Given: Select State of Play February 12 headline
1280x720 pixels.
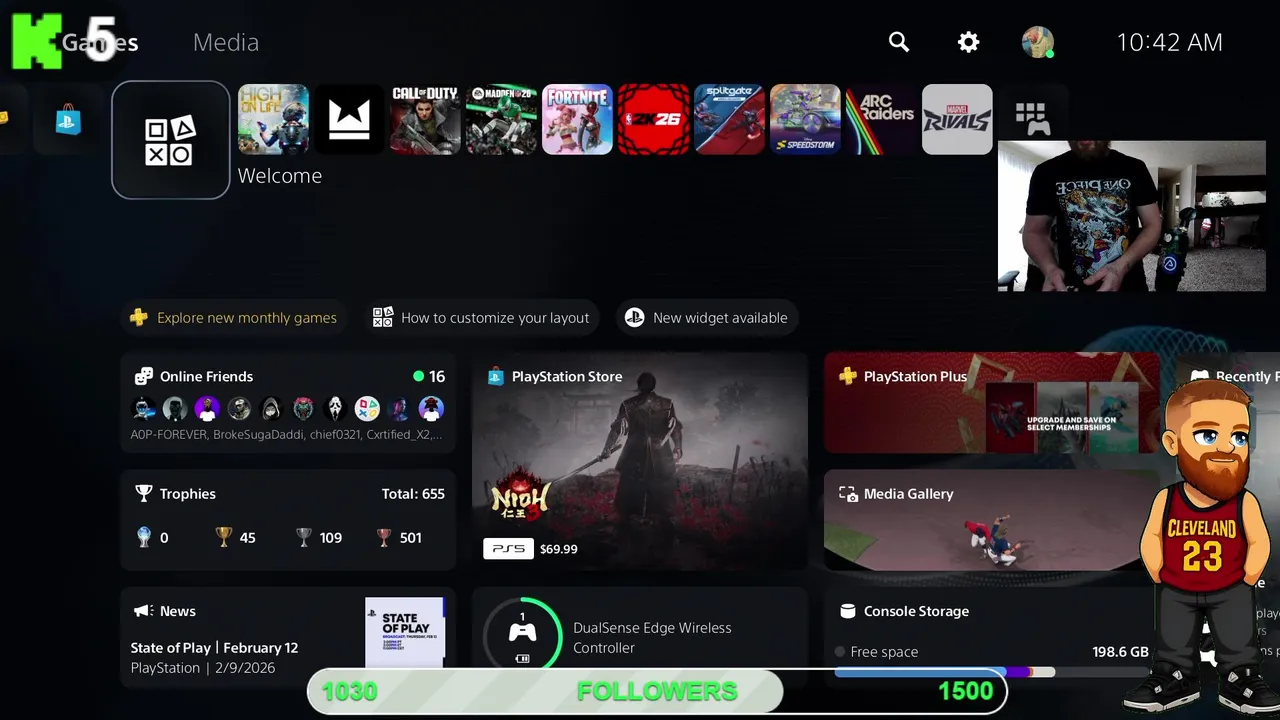Looking at the screenshot, I should [214, 648].
